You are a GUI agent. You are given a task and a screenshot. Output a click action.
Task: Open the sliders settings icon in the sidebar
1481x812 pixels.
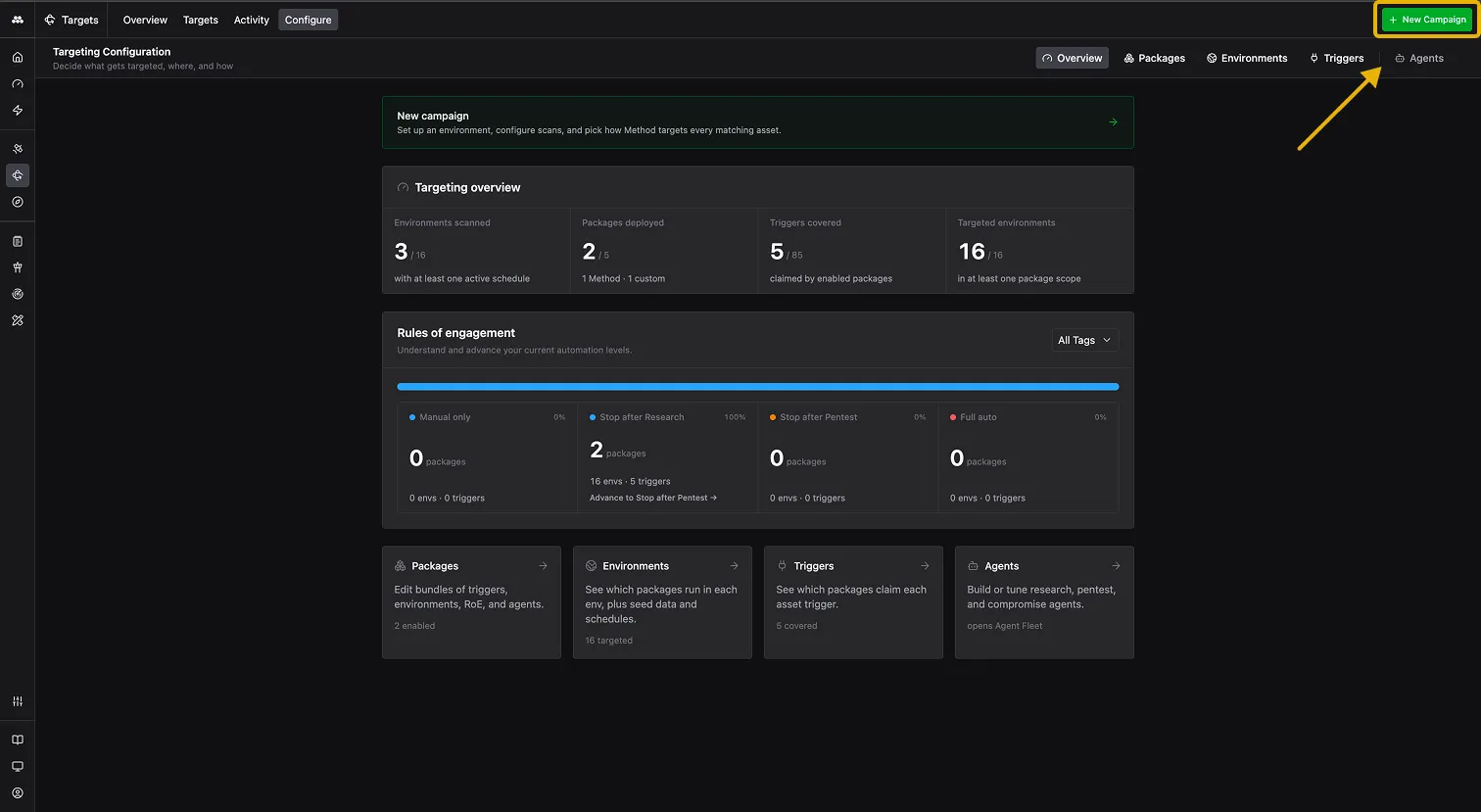(x=18, y=701)
